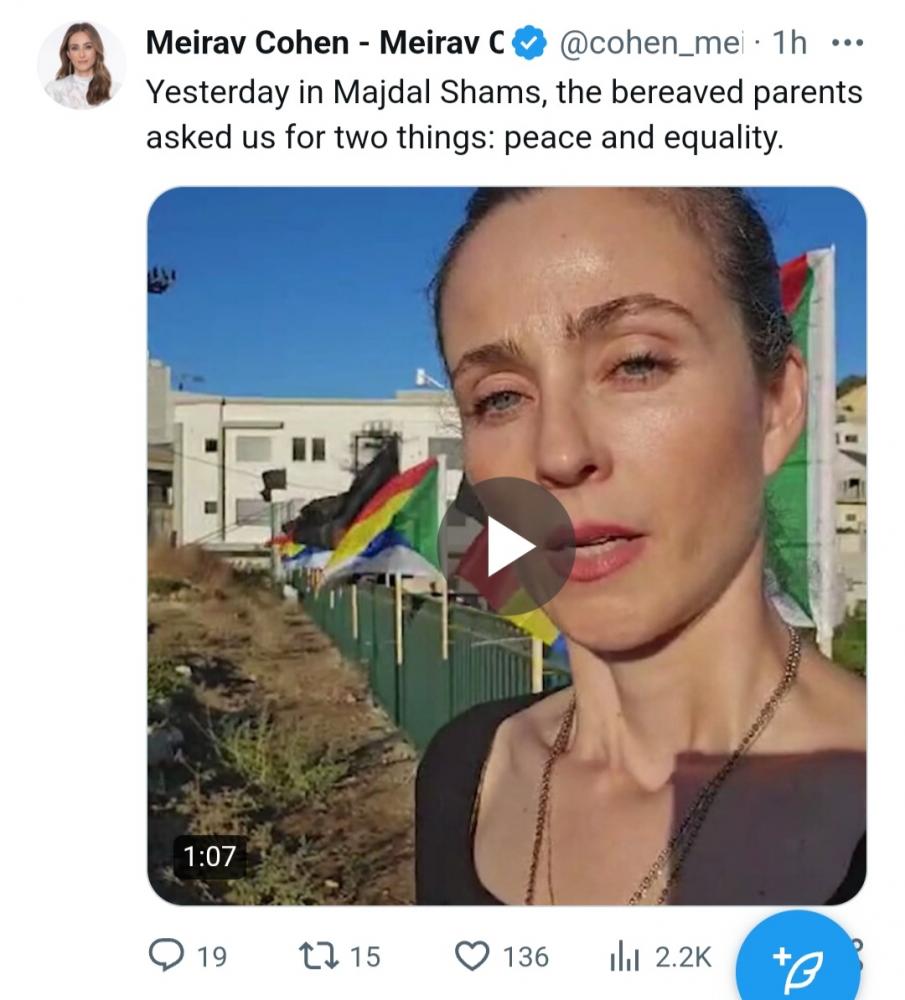The image size is (905, 1000).
Task: Open the tweet's three-dot more menu
Action: click(848, 43)
